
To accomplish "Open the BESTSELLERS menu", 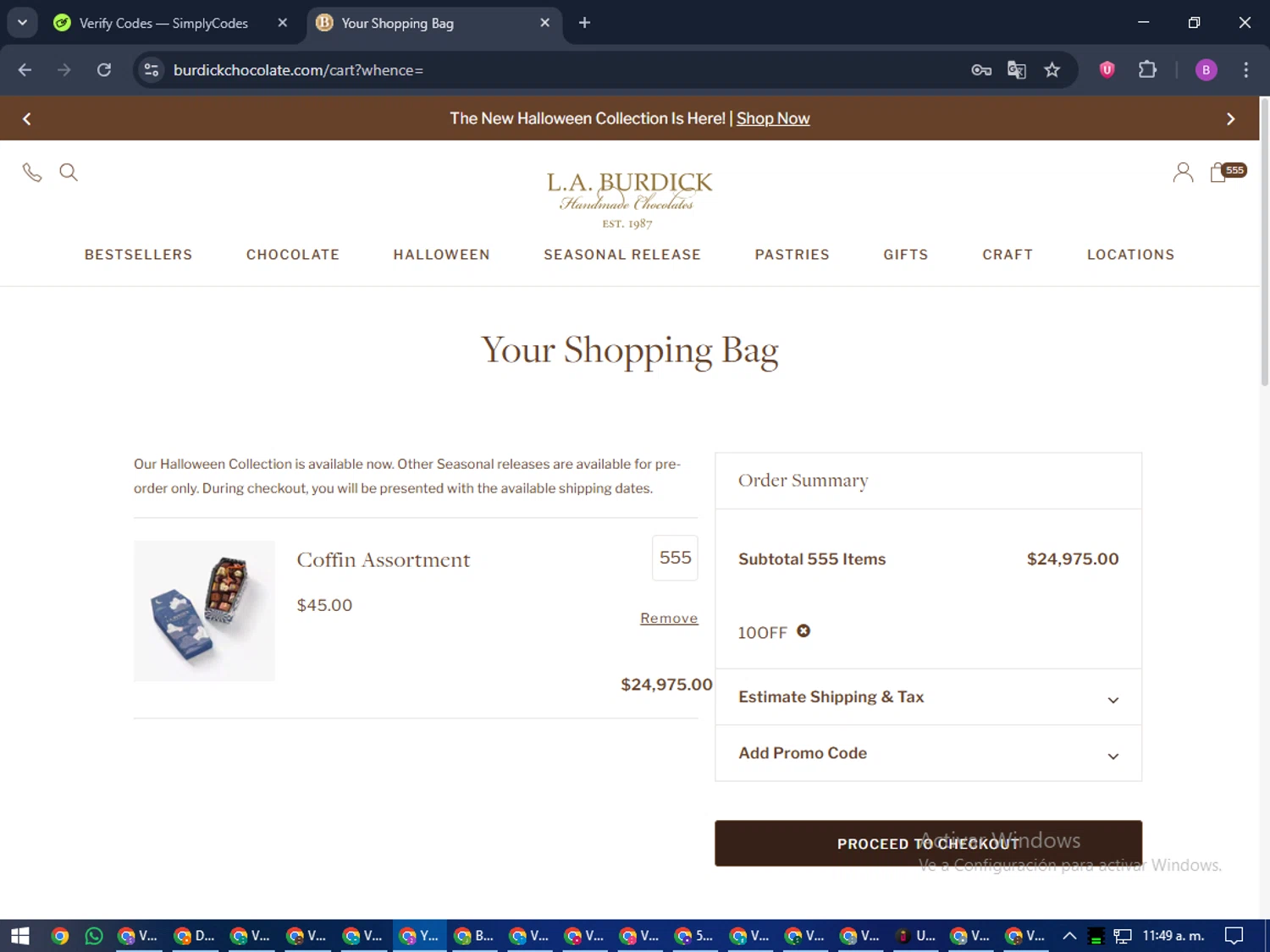I will tap(139, 255).
